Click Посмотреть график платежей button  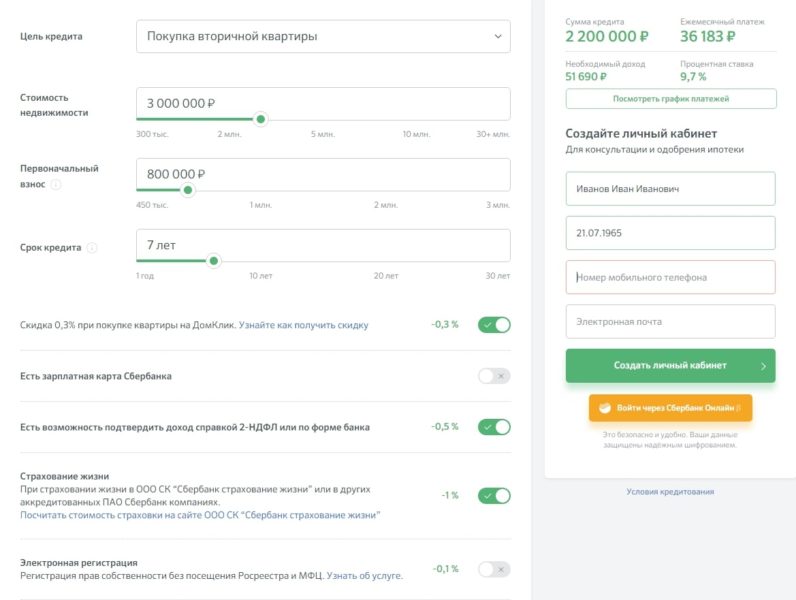(670, 99)
